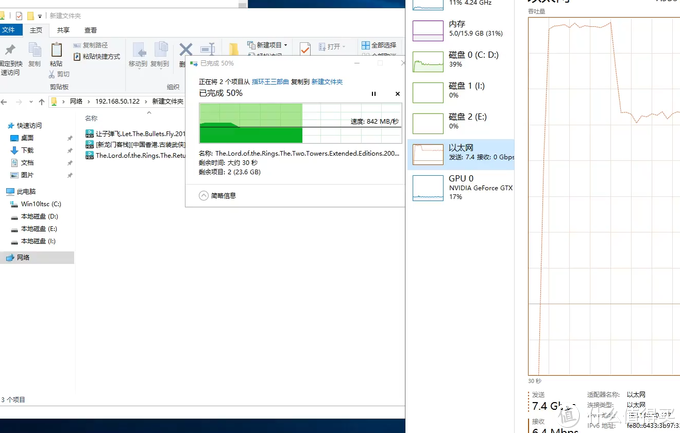This screenshot has width=680, height=433.
Task: Click 网络 in the address bar
Action: click(76, 102)
